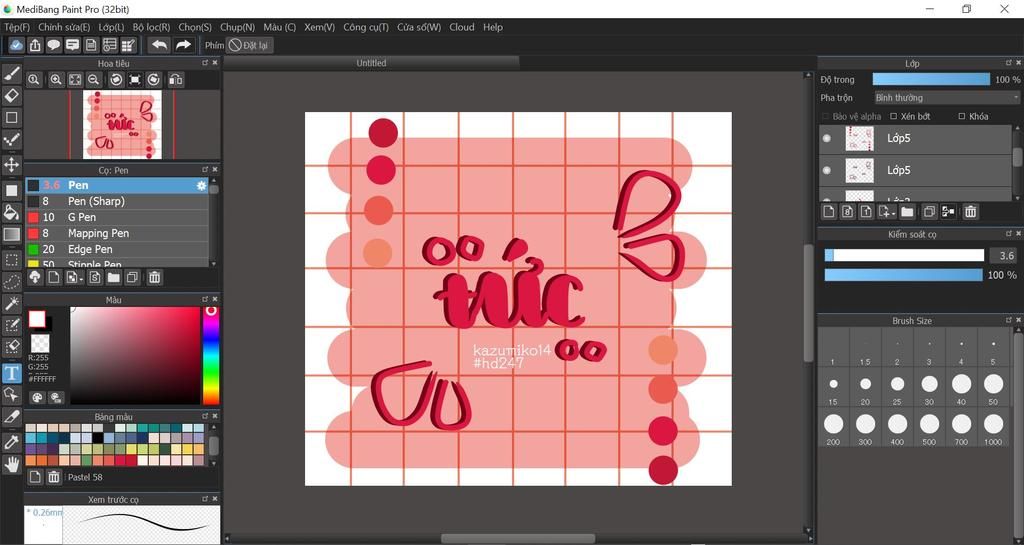This screenshot has width=1024, height=545.
Task: Select the Move tool with four arrows
Action: [12, 164]
